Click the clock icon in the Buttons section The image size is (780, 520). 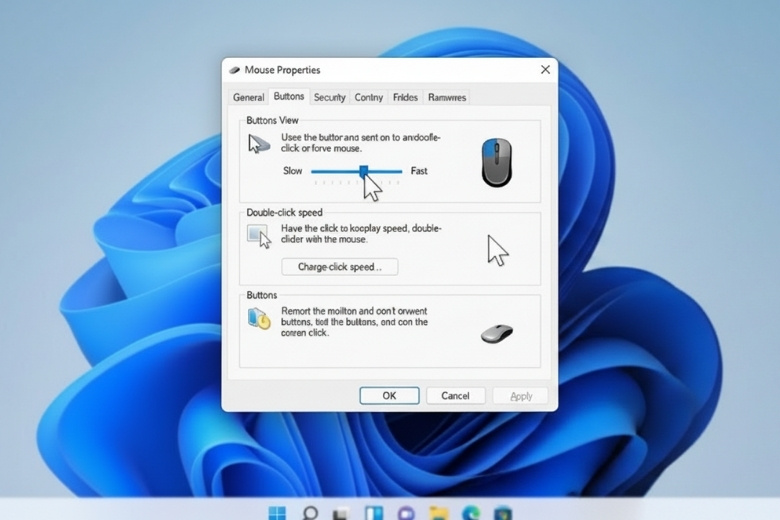point(259,319)
